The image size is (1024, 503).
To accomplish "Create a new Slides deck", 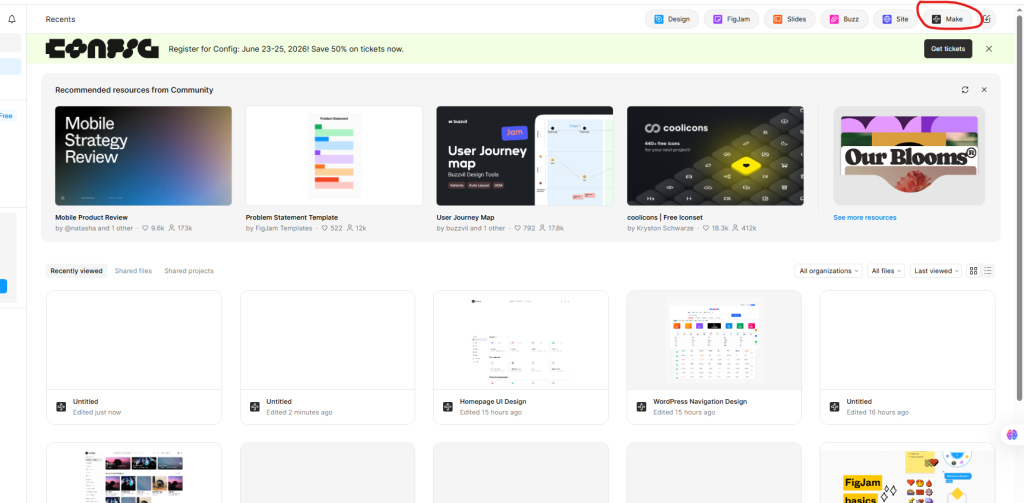I will pyautogui.click(x=790, y=19).
